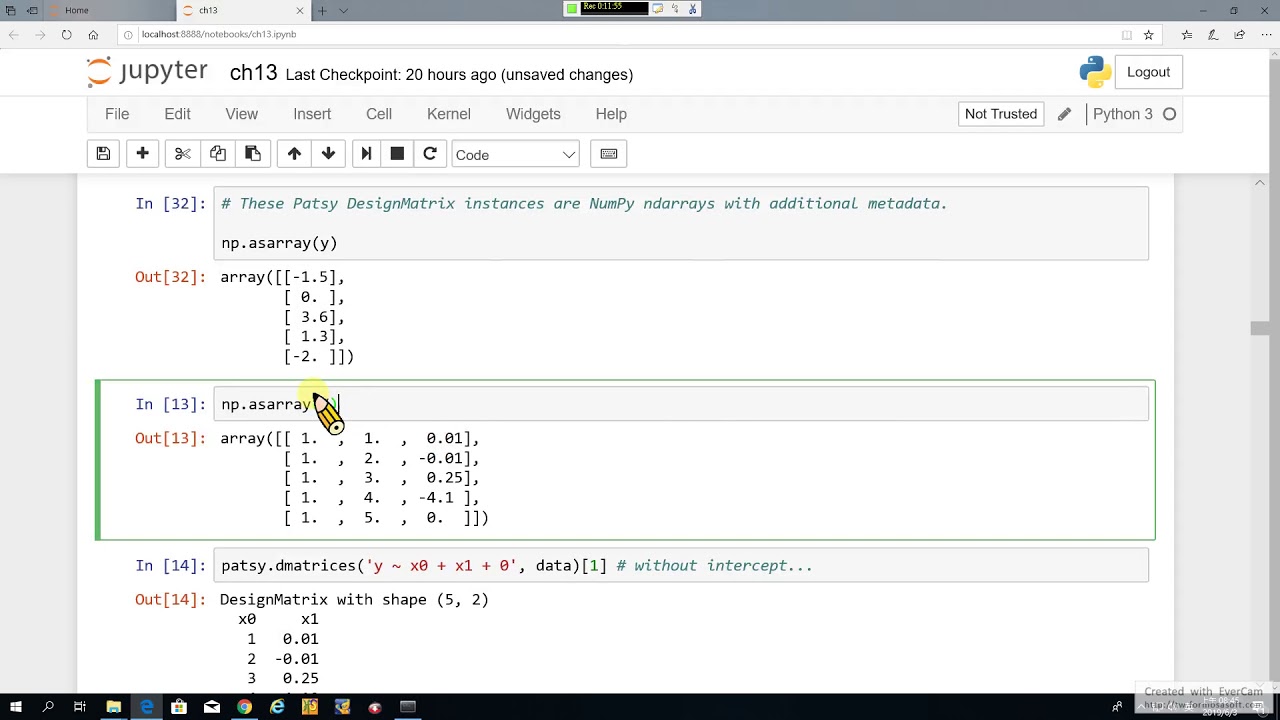Click the Out[32] prompt label
The image size is (1280, 720).
tap(170, 277)
